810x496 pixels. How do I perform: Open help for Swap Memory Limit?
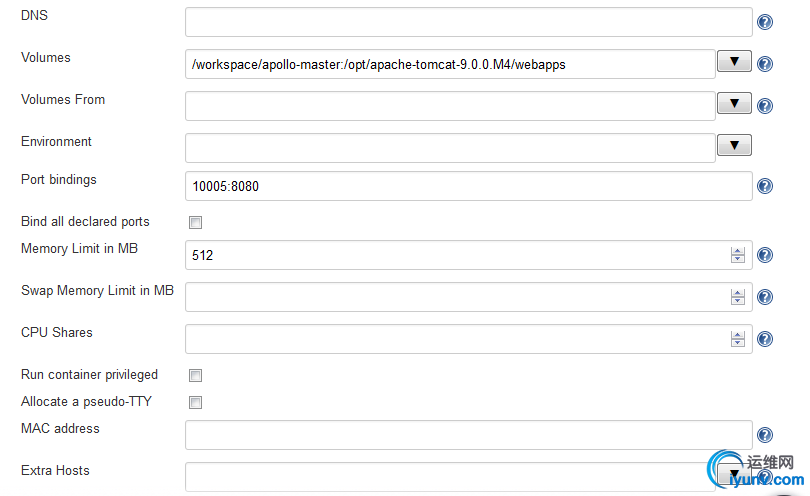[765, 297]
